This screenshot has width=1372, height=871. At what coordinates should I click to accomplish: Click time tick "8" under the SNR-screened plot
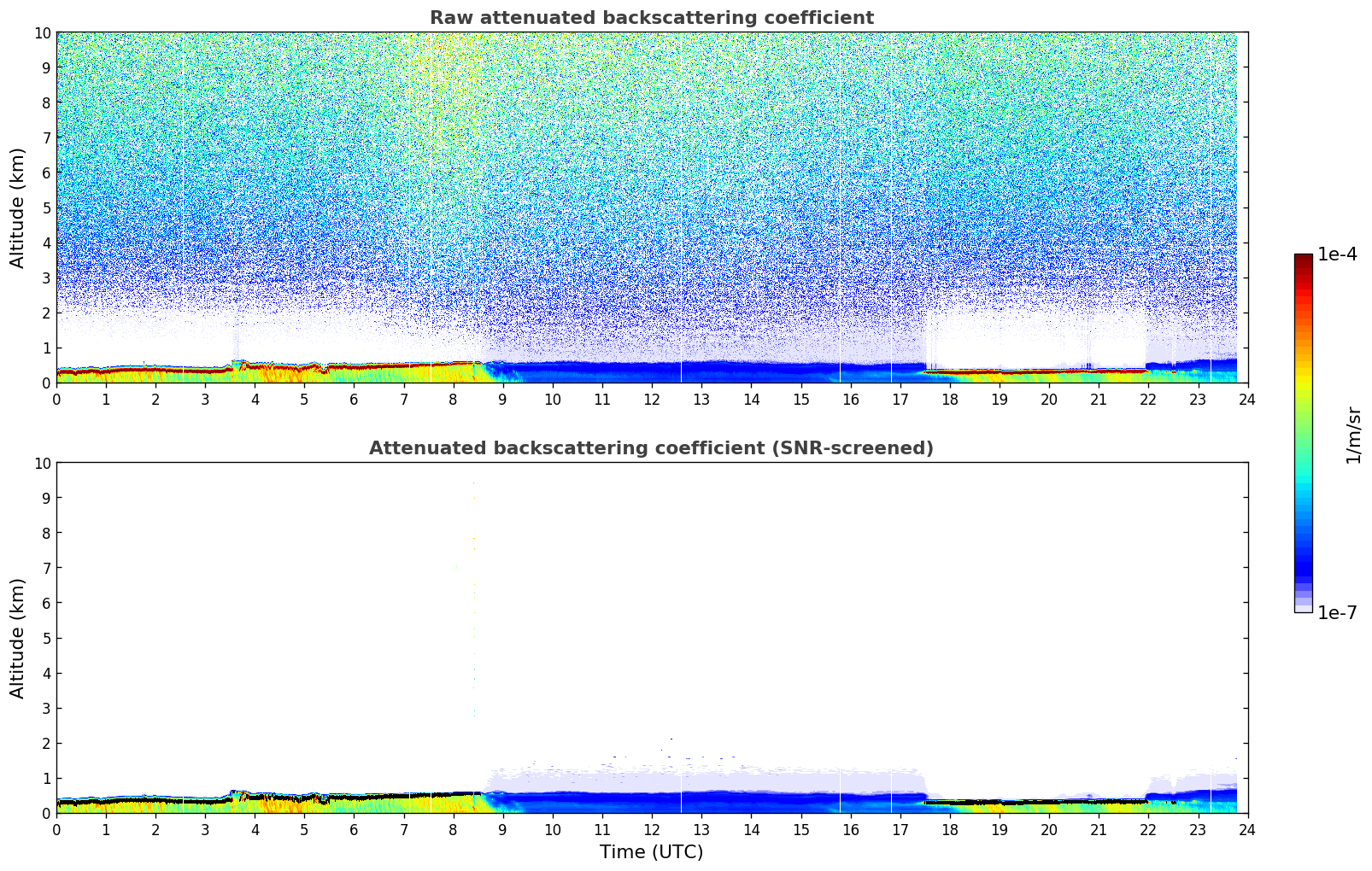point(454,830)
